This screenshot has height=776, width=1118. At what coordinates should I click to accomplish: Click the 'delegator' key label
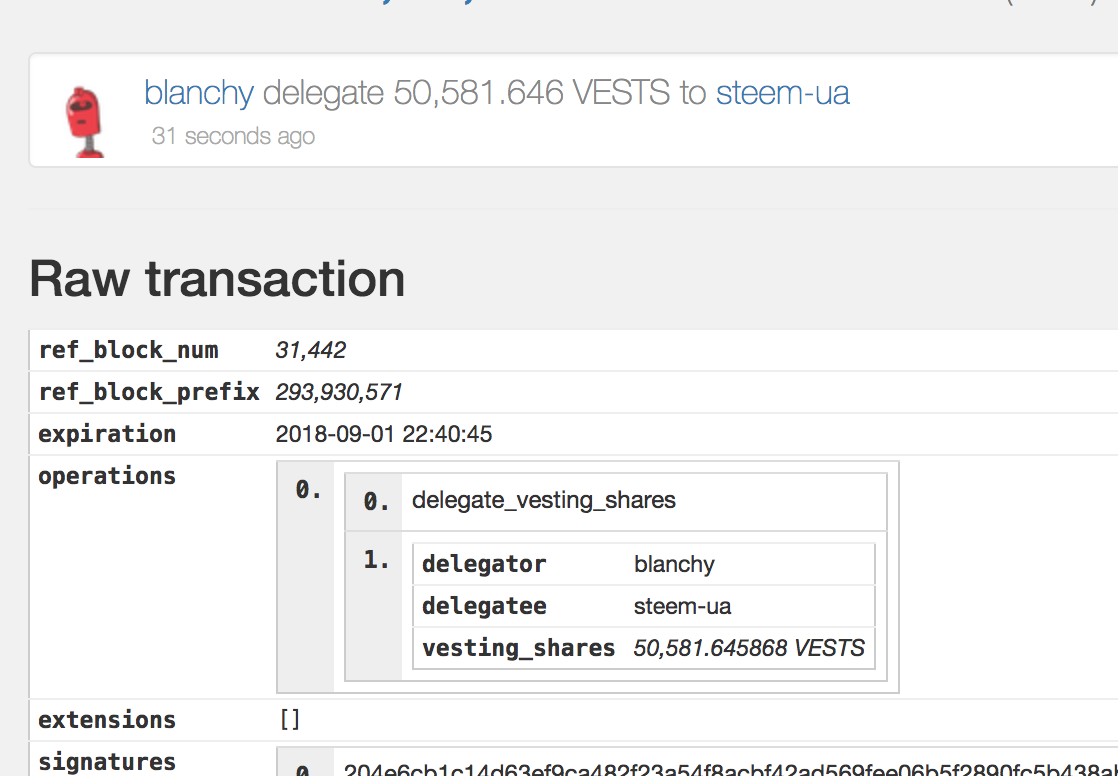(484, 564)
